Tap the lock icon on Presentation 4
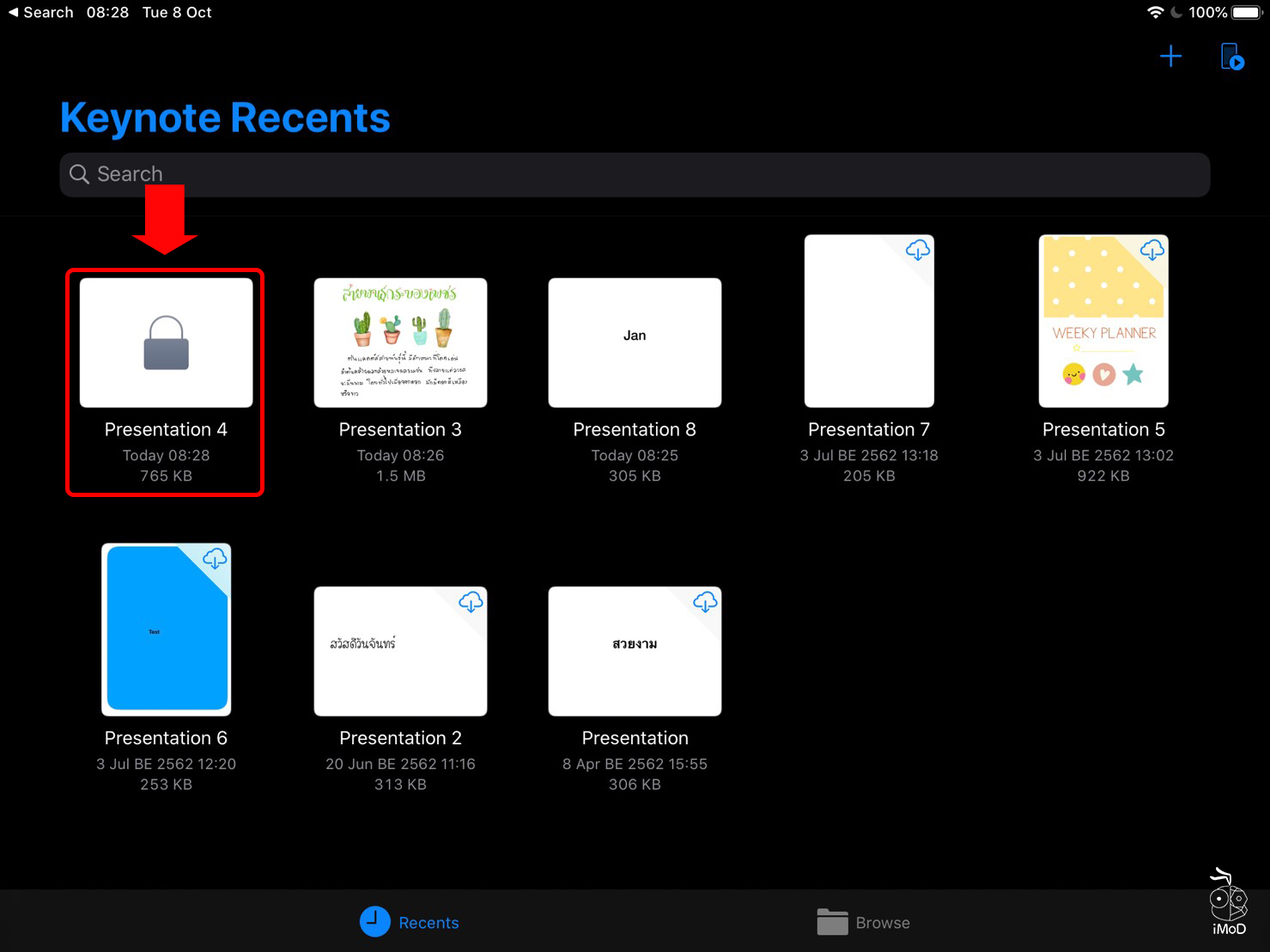Viewport: 1270px width, 952px height. (166, 343)
